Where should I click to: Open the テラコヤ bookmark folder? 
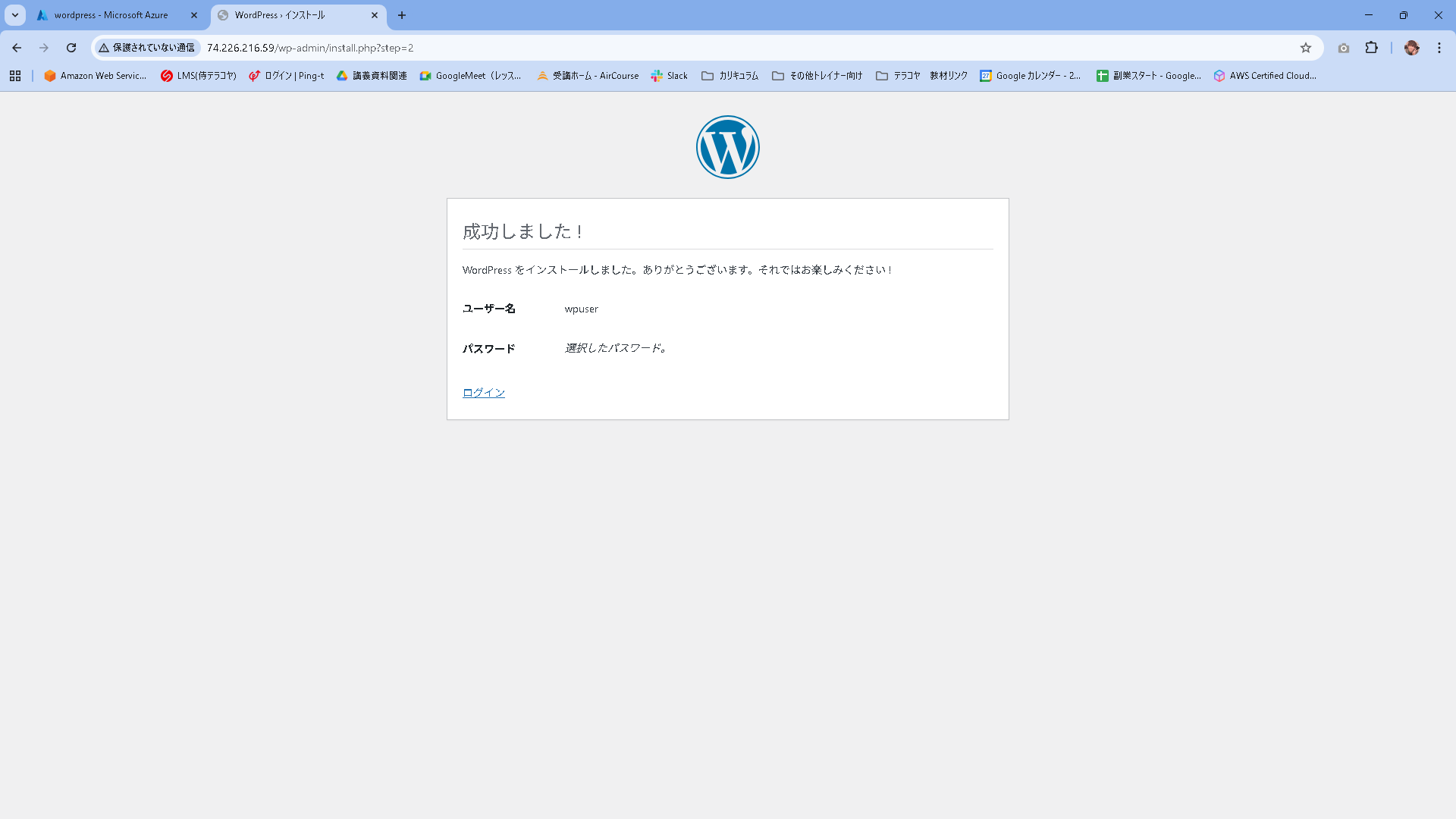[x=898, y=76]
